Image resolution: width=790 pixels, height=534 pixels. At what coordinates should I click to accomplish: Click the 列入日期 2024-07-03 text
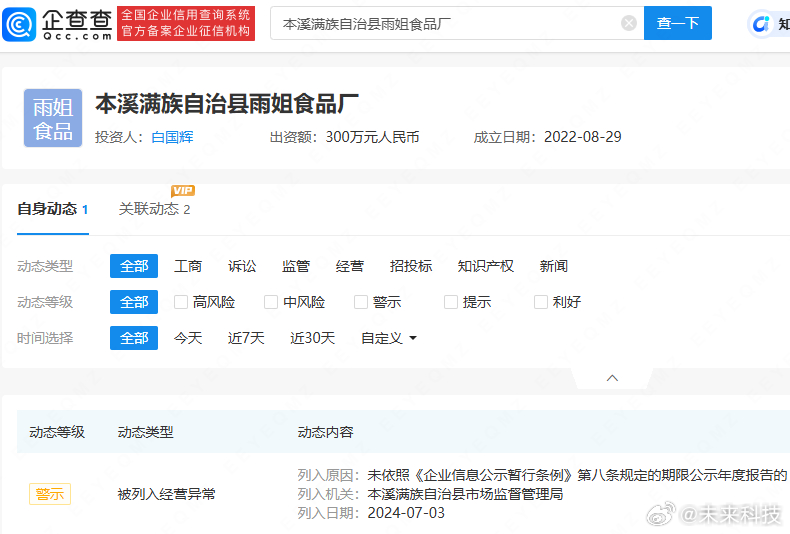[371, 513]
